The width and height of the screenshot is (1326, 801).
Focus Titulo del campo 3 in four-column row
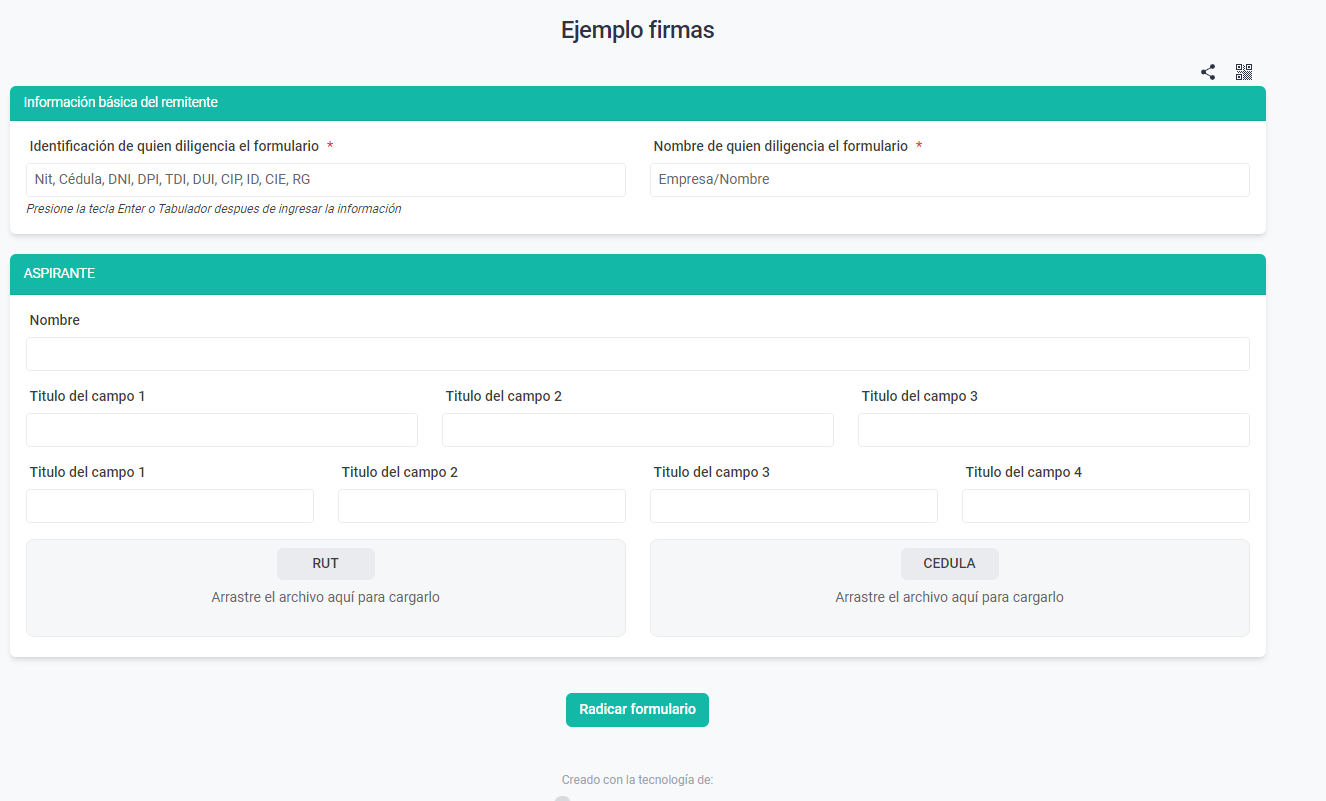point(793,506)
